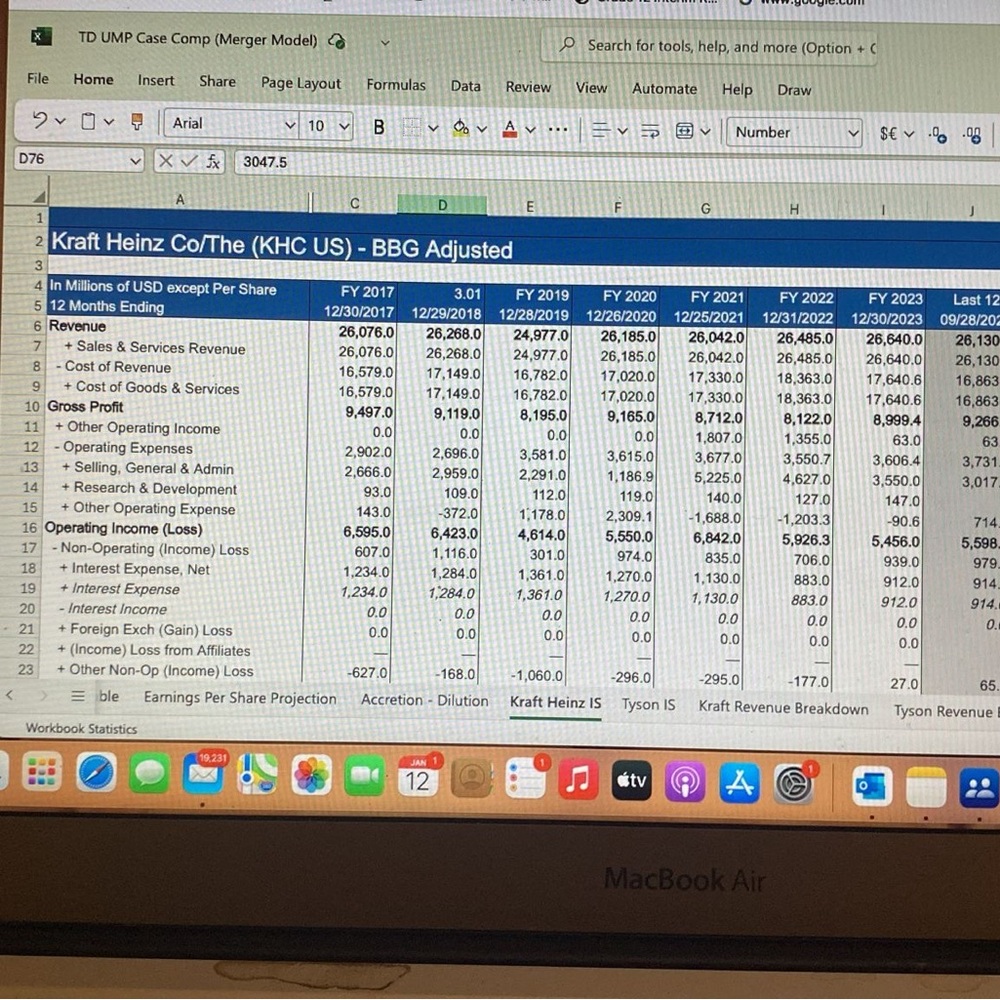
Task: Click the insert function fx icon
Action: 213,161
